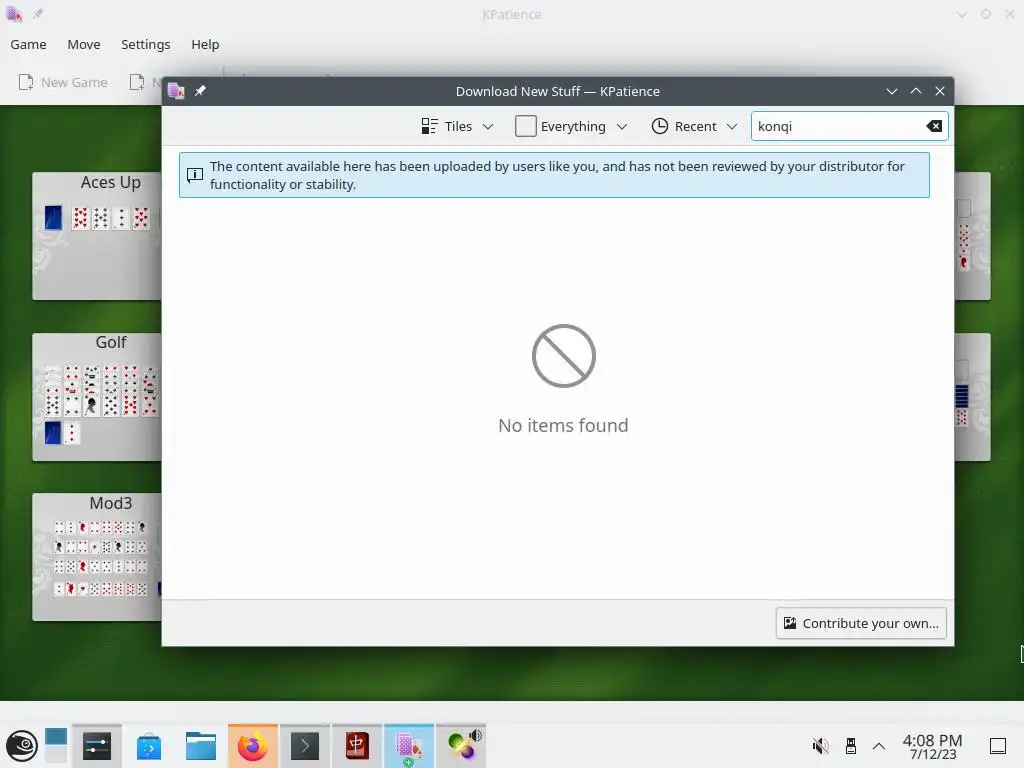The height and width of the screenshot is (768, 1024).
Task: Select the Golf game thumbnail
Action: (97, 397)
